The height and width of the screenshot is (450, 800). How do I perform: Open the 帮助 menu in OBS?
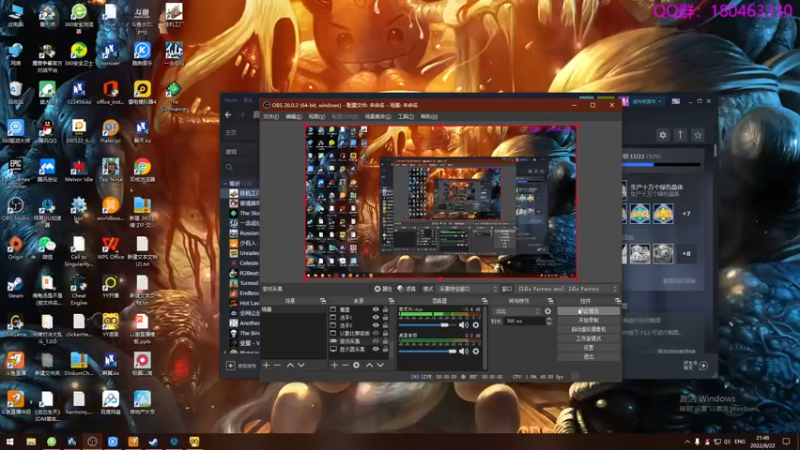tap(429, 117)
